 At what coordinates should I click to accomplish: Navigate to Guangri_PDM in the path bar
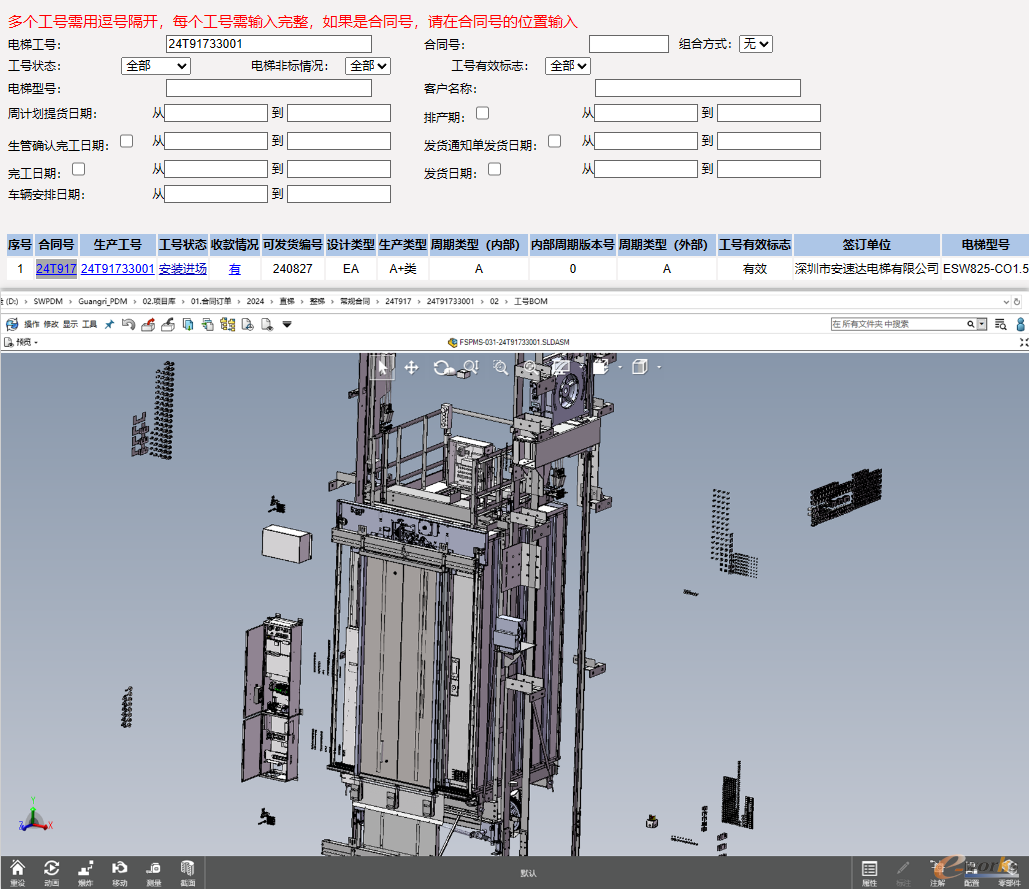(x=102, y=302)
